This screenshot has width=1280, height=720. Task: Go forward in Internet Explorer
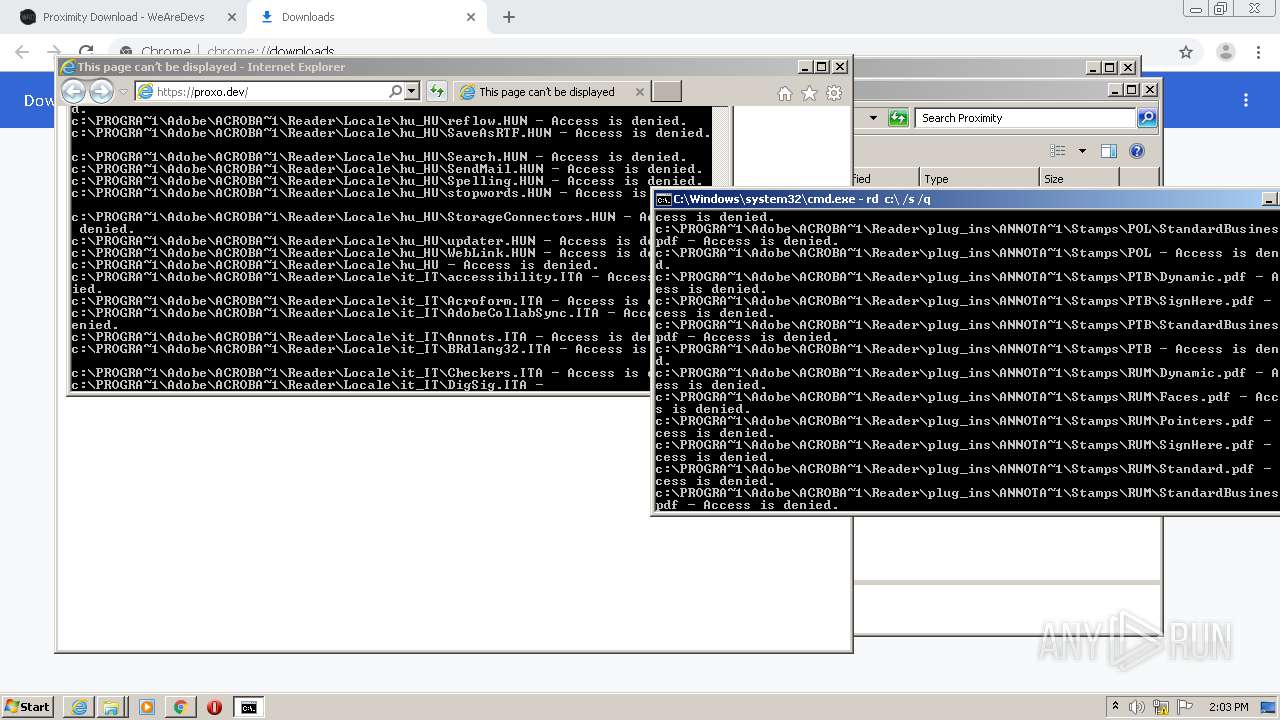point(102,91)
